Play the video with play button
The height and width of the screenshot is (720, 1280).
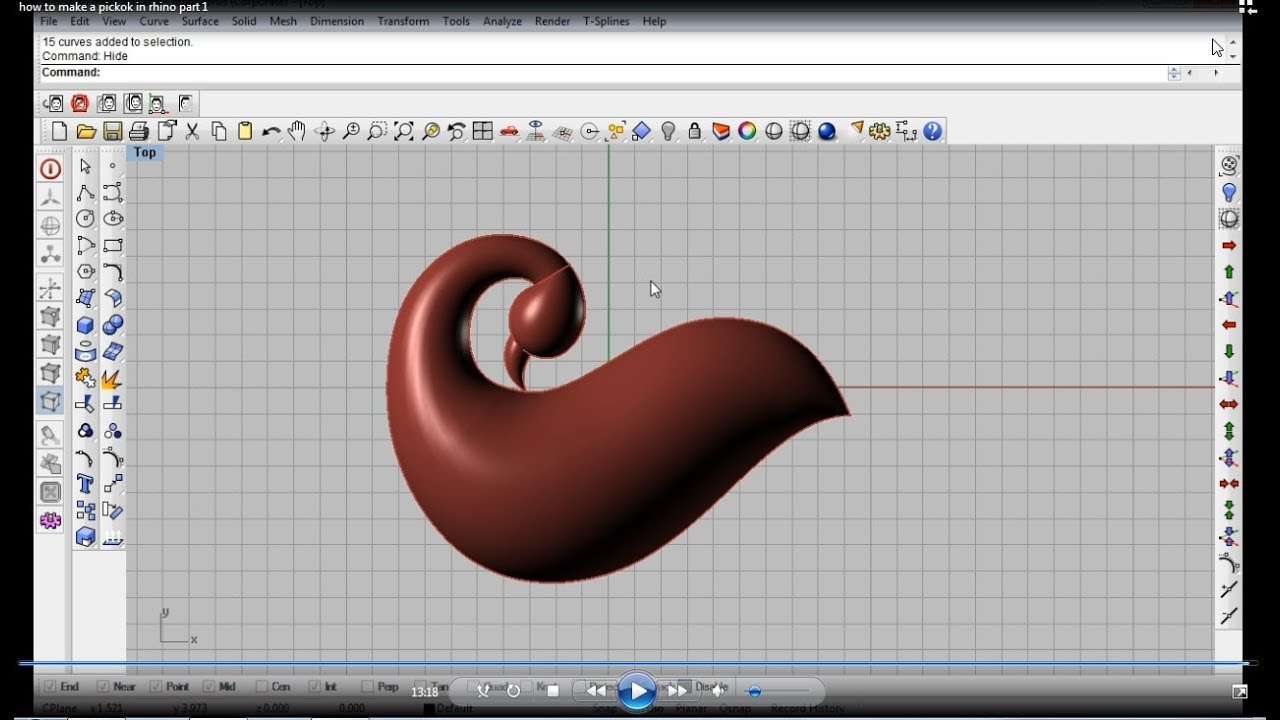pyautogui.click(x=636, y=690)
